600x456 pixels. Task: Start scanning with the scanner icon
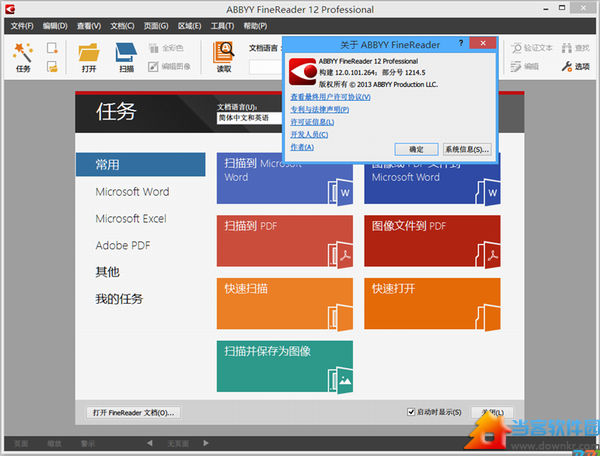coord(126,57)
